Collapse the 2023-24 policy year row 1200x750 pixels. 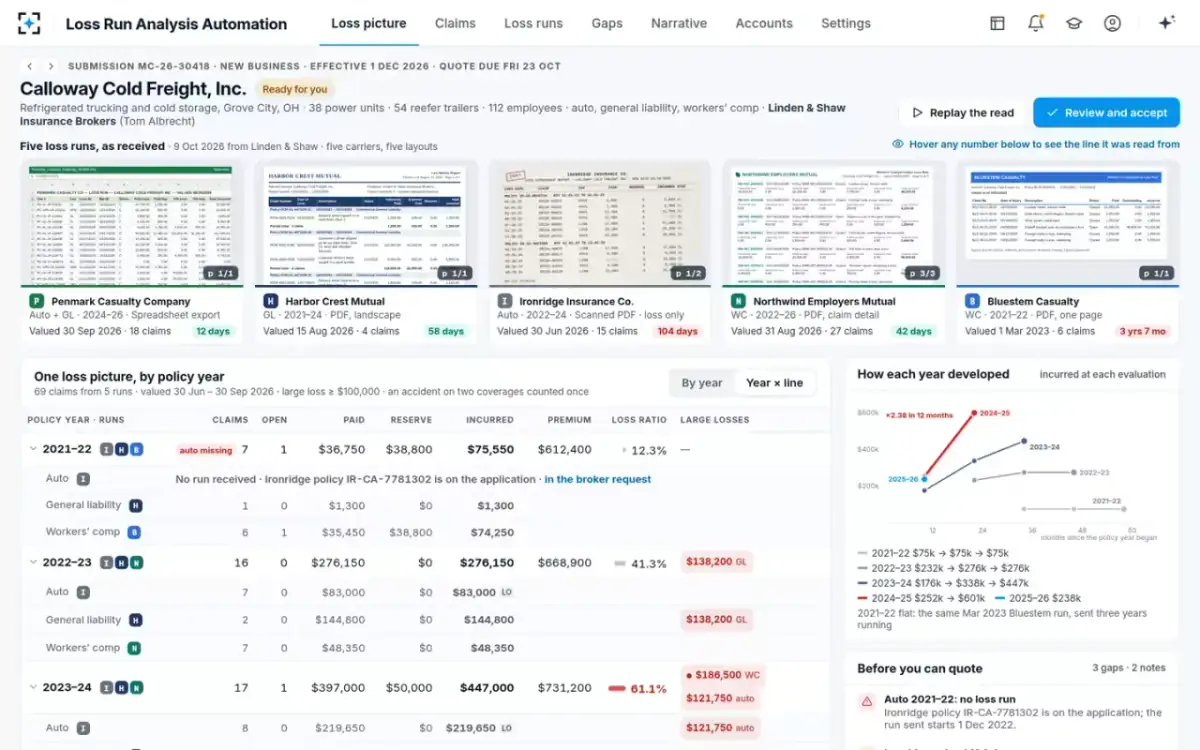click(x=33, y=687)
